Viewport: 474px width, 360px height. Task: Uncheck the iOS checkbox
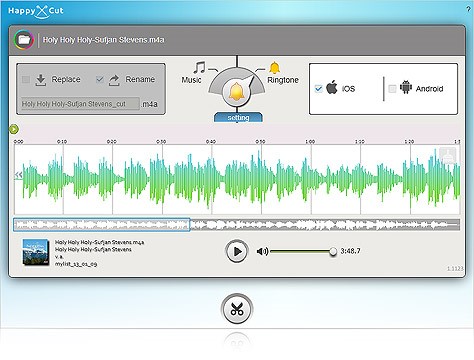pos(318,89)
